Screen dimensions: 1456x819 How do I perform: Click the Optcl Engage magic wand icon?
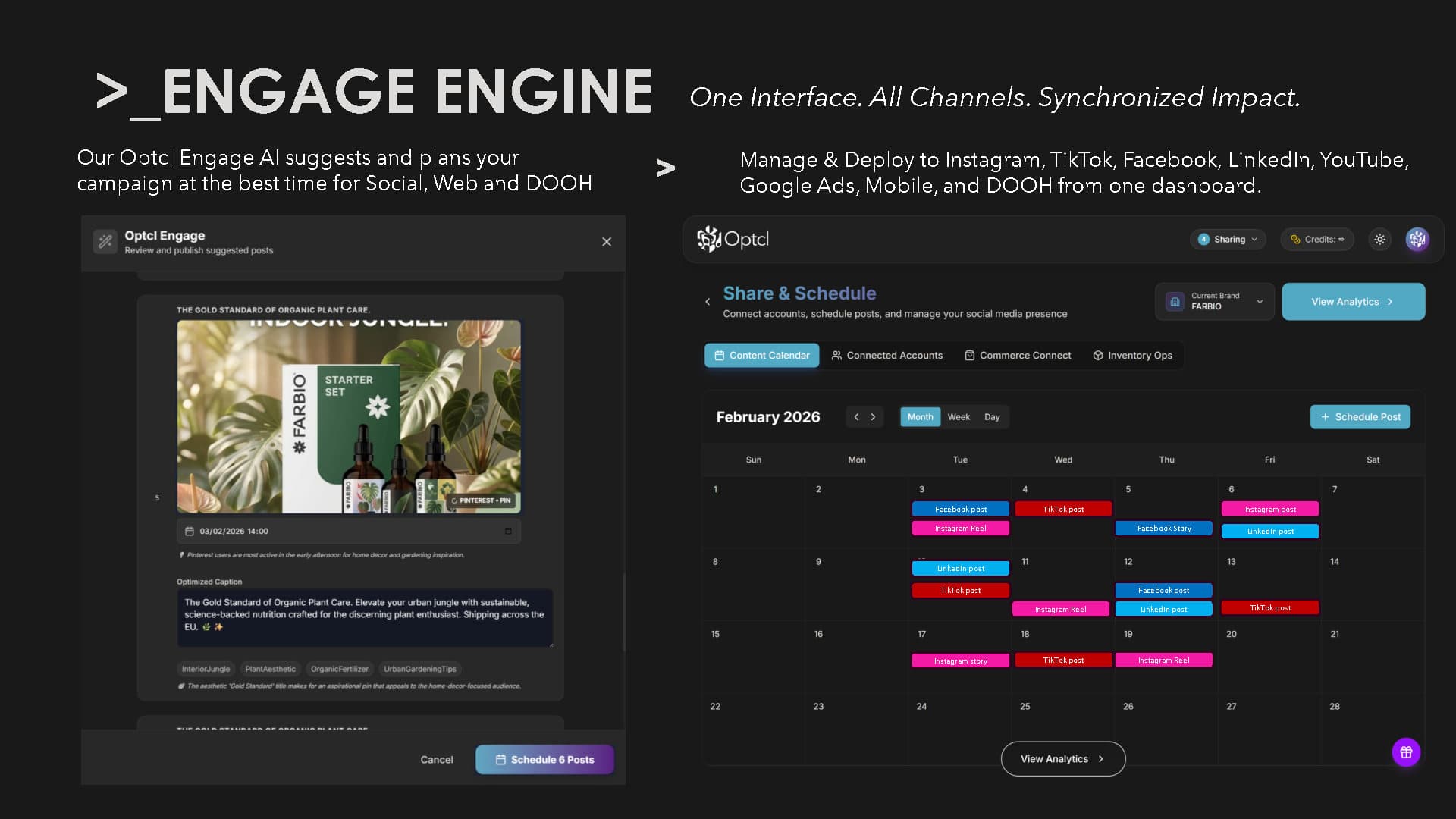(x=105, y=242)
